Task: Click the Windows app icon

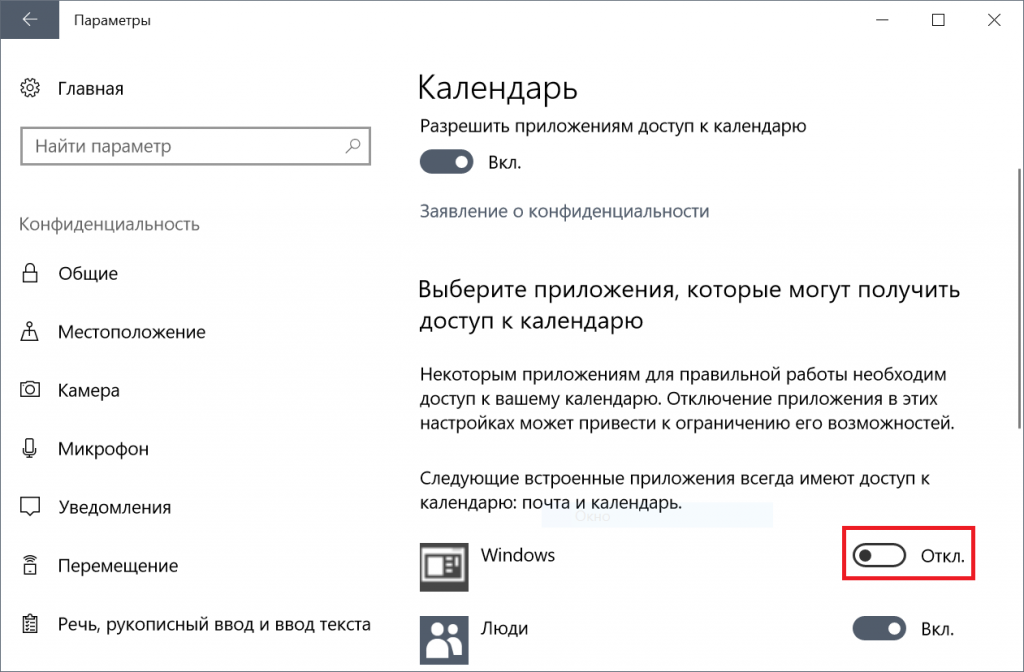Action: coord(444,567)
